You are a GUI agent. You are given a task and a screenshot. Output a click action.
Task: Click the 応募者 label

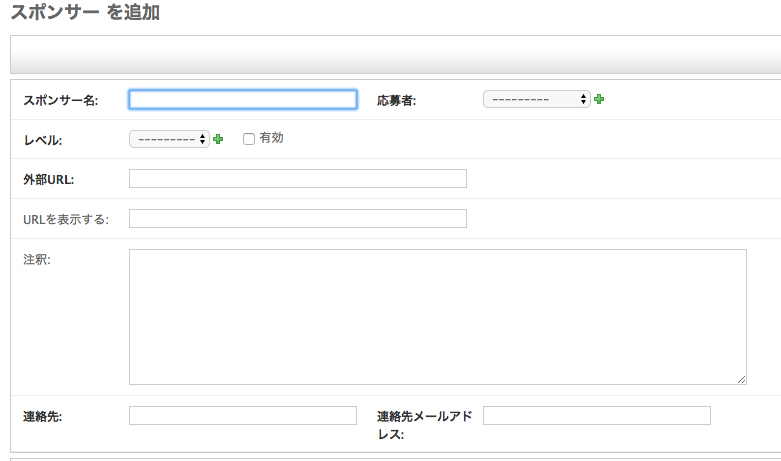tap(396, 101)
